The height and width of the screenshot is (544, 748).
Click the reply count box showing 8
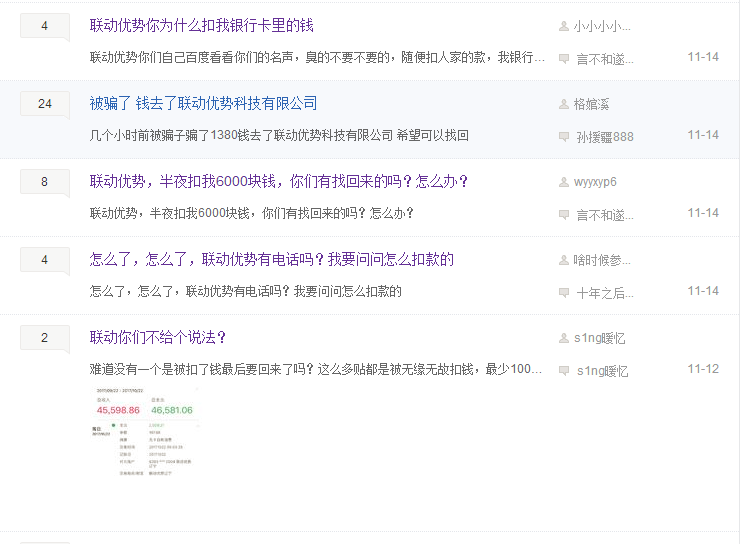coord(45,182)
